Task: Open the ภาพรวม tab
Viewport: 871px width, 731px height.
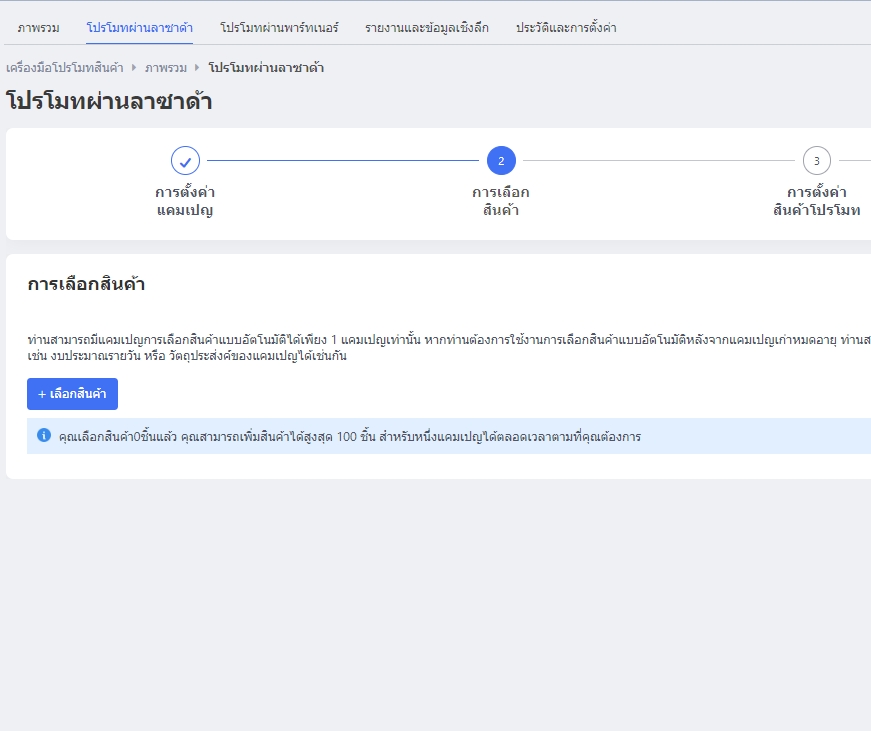Action: (x=38, y=28)
